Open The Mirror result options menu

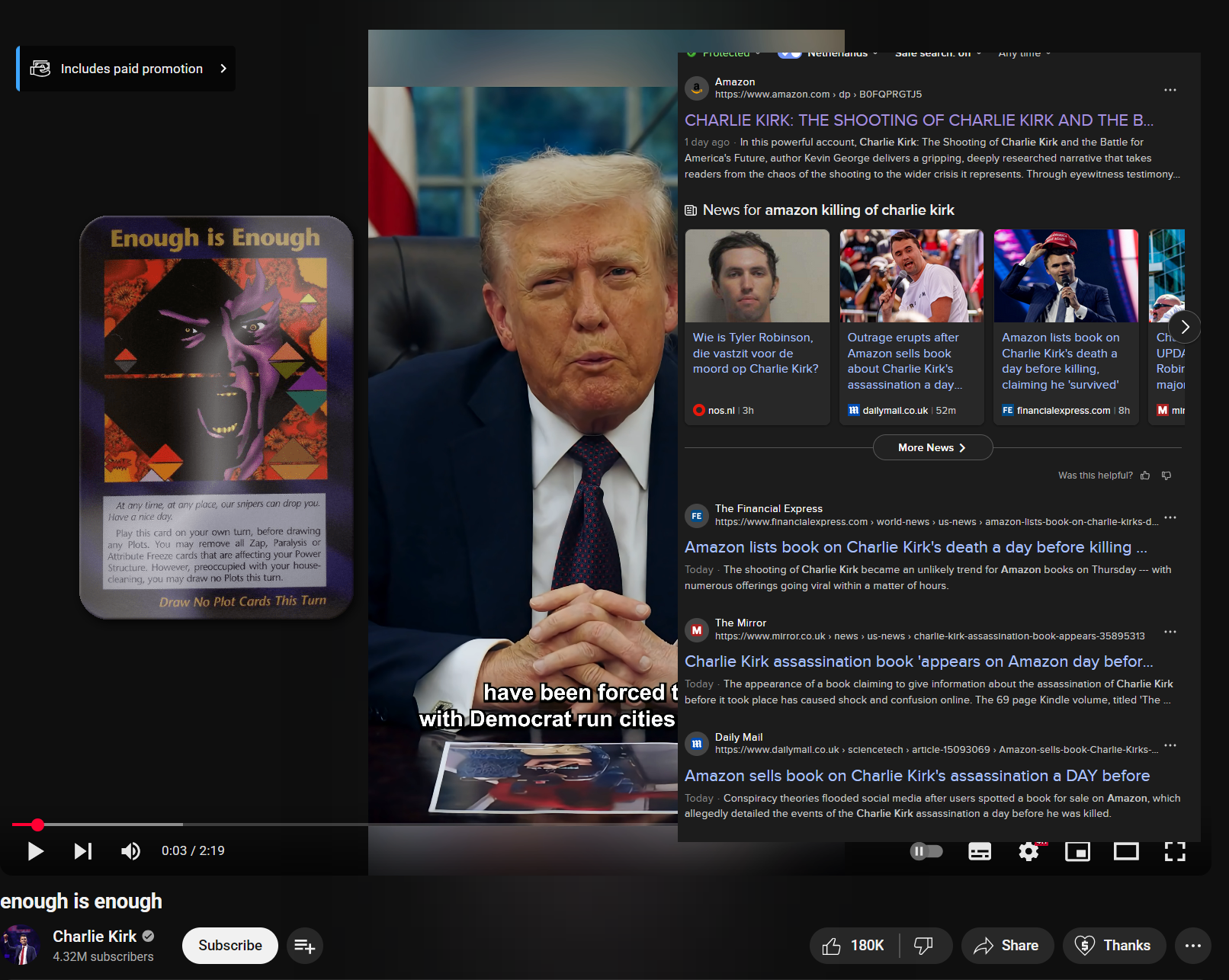click(x=1170, y=632)
